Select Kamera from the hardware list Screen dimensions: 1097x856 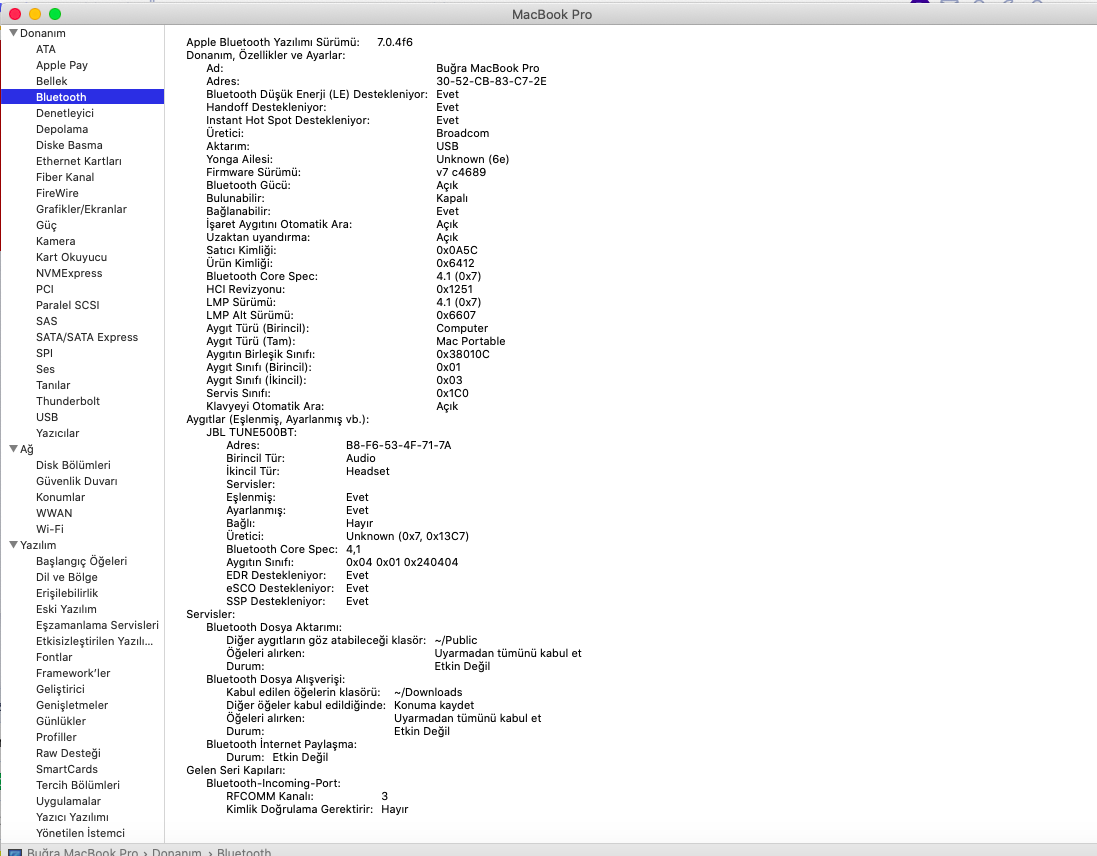[x=56, y=241]
